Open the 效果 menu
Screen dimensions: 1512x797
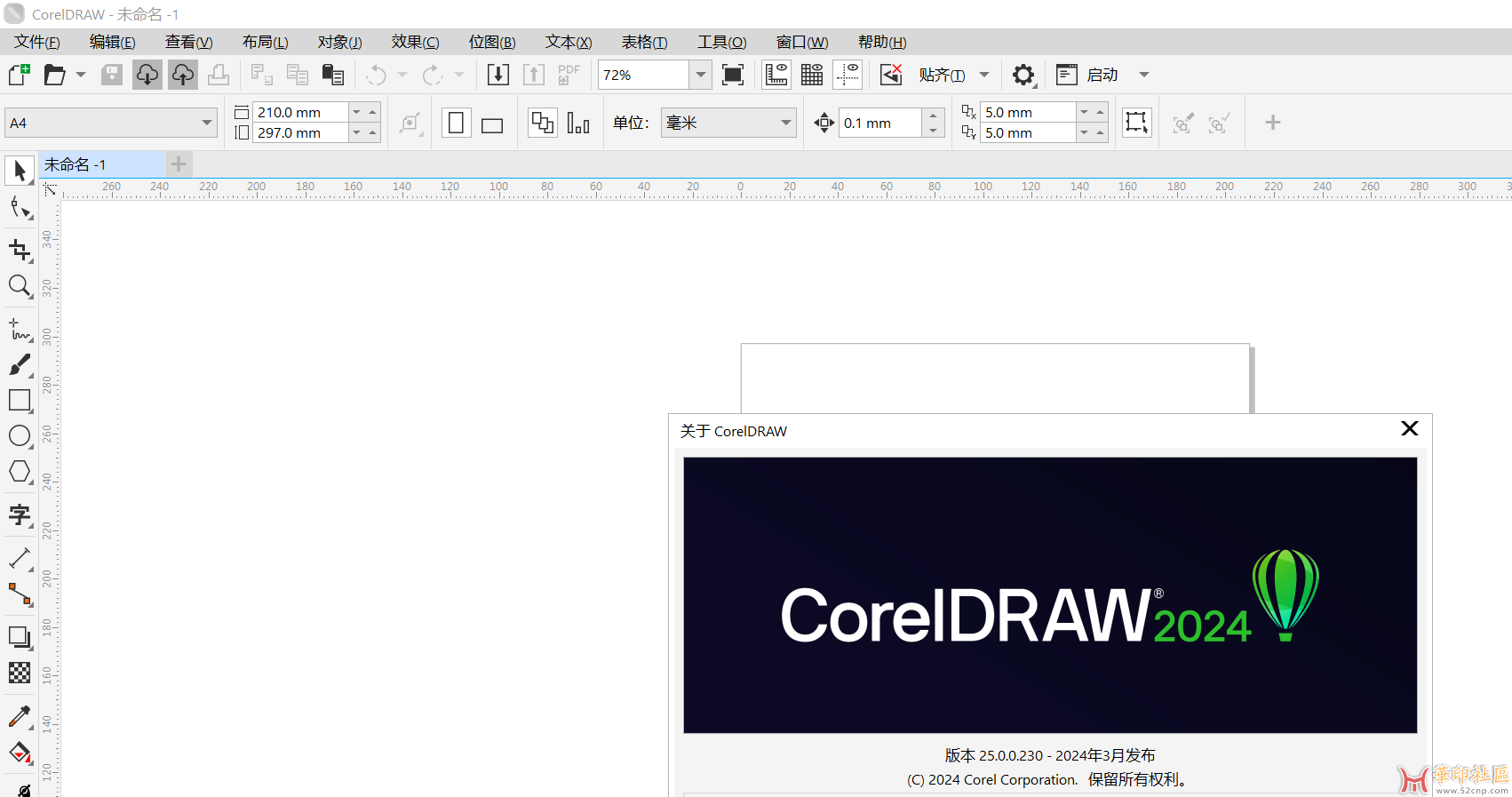pyautogui.click(x=415, y=42)
